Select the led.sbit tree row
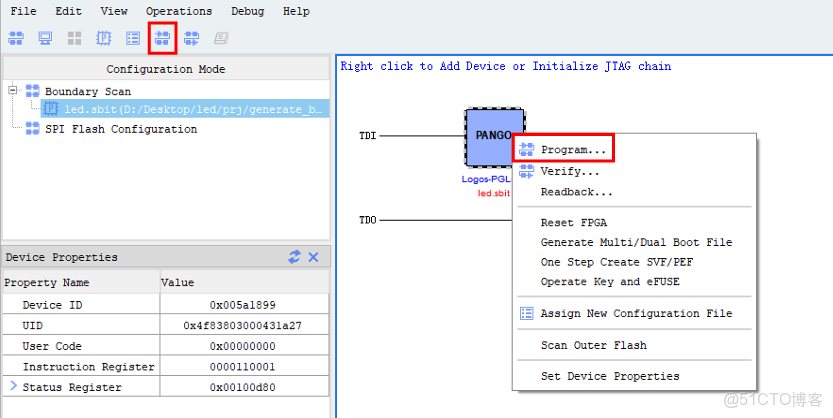 (x=185, y=109)
